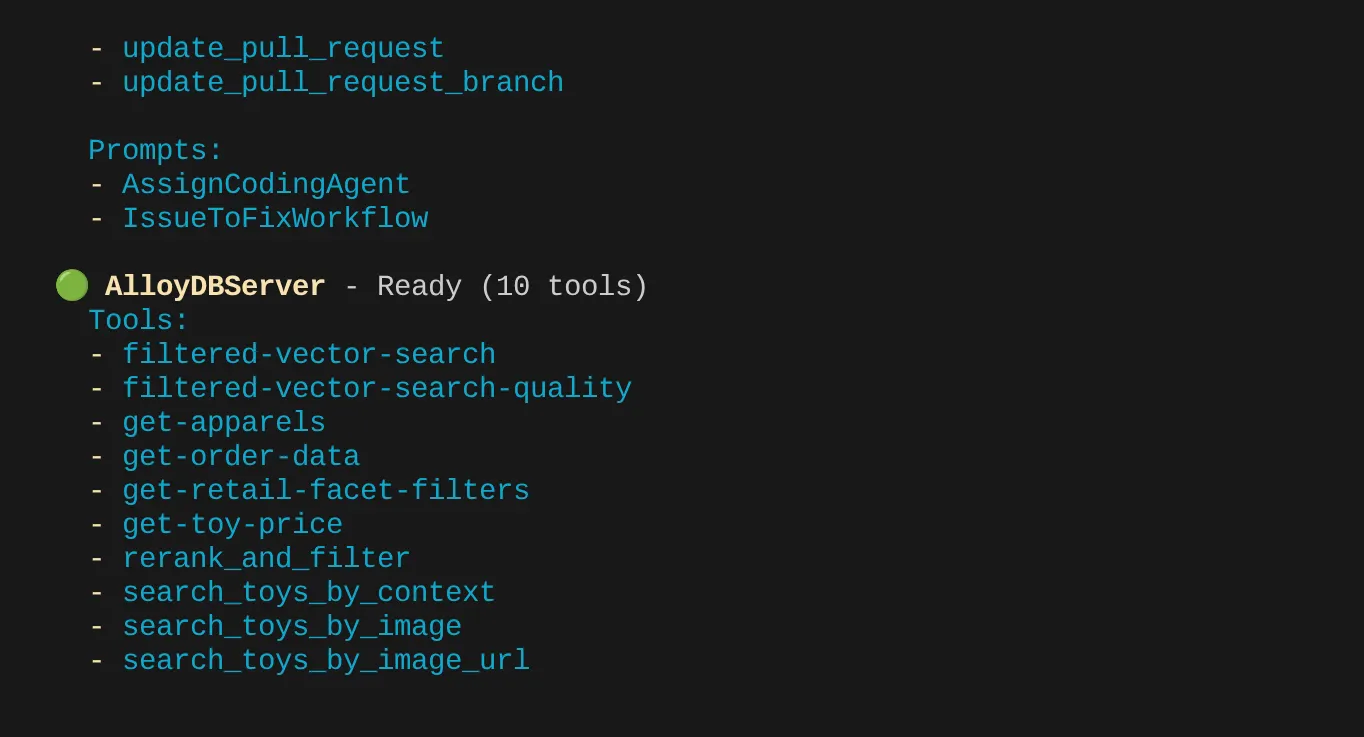Image resolution: width=1364 pixels, height=737 pixels.
Task: Click the search_toys_by_image tool
Action: [x=292, y=627]
